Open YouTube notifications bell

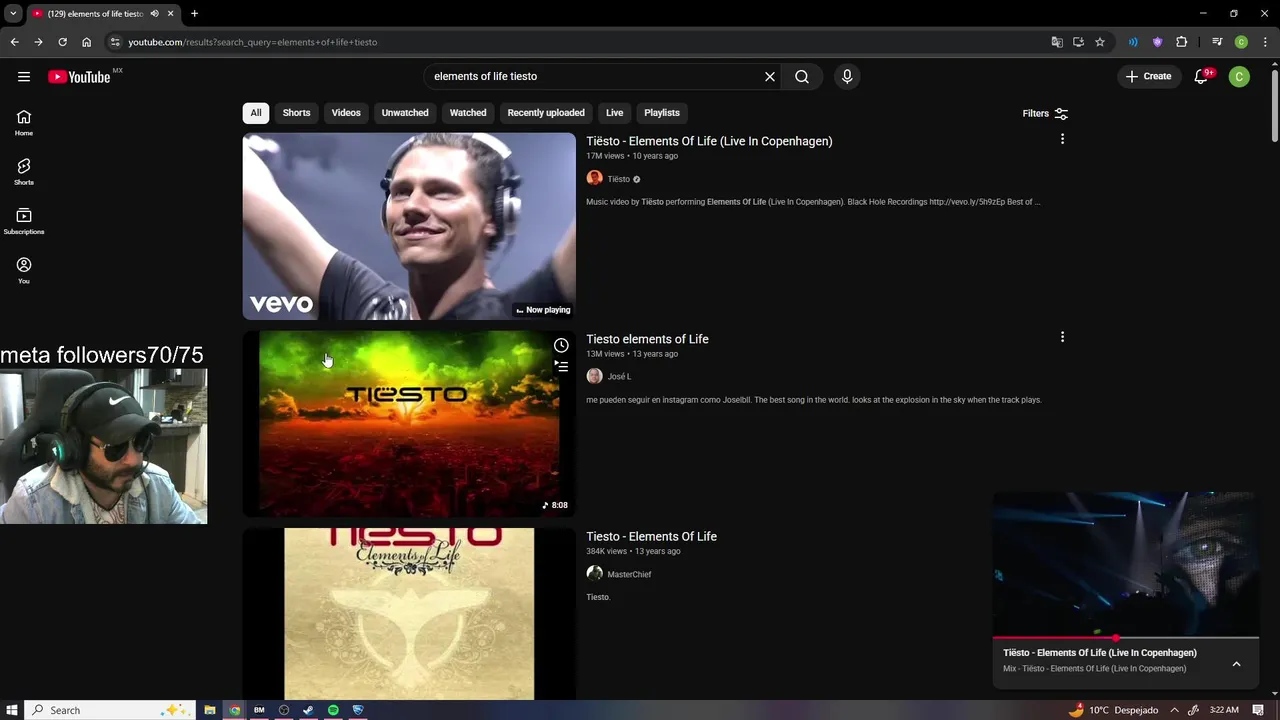click(x=1202, y=76)
